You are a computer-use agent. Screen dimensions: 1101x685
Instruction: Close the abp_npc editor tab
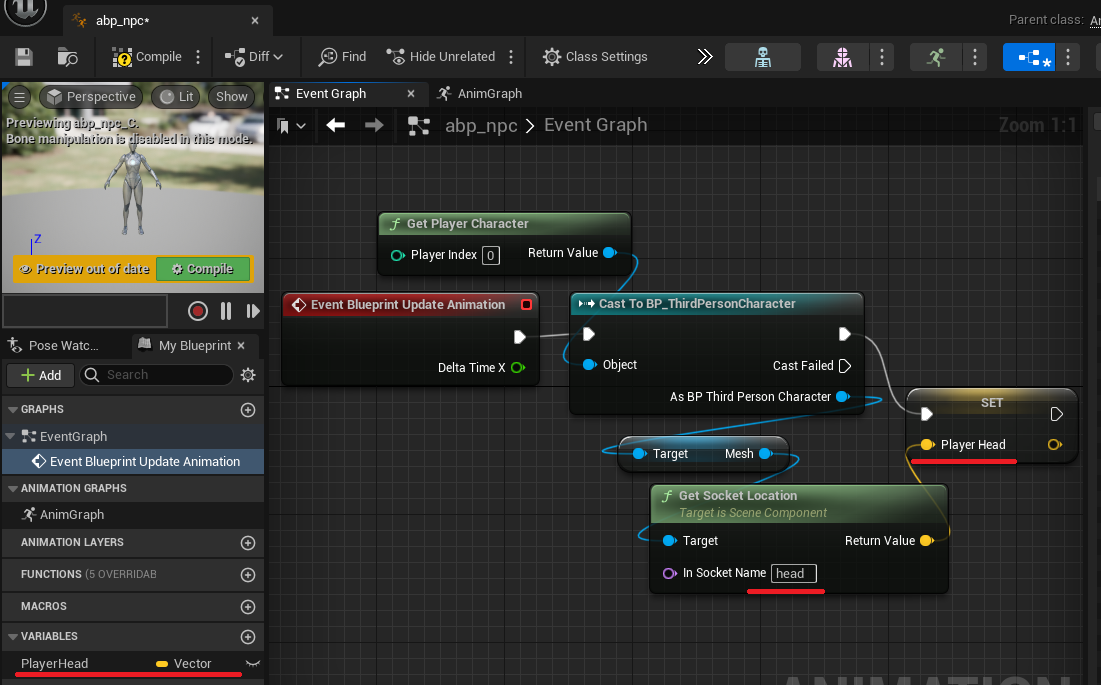coord(255,20)
